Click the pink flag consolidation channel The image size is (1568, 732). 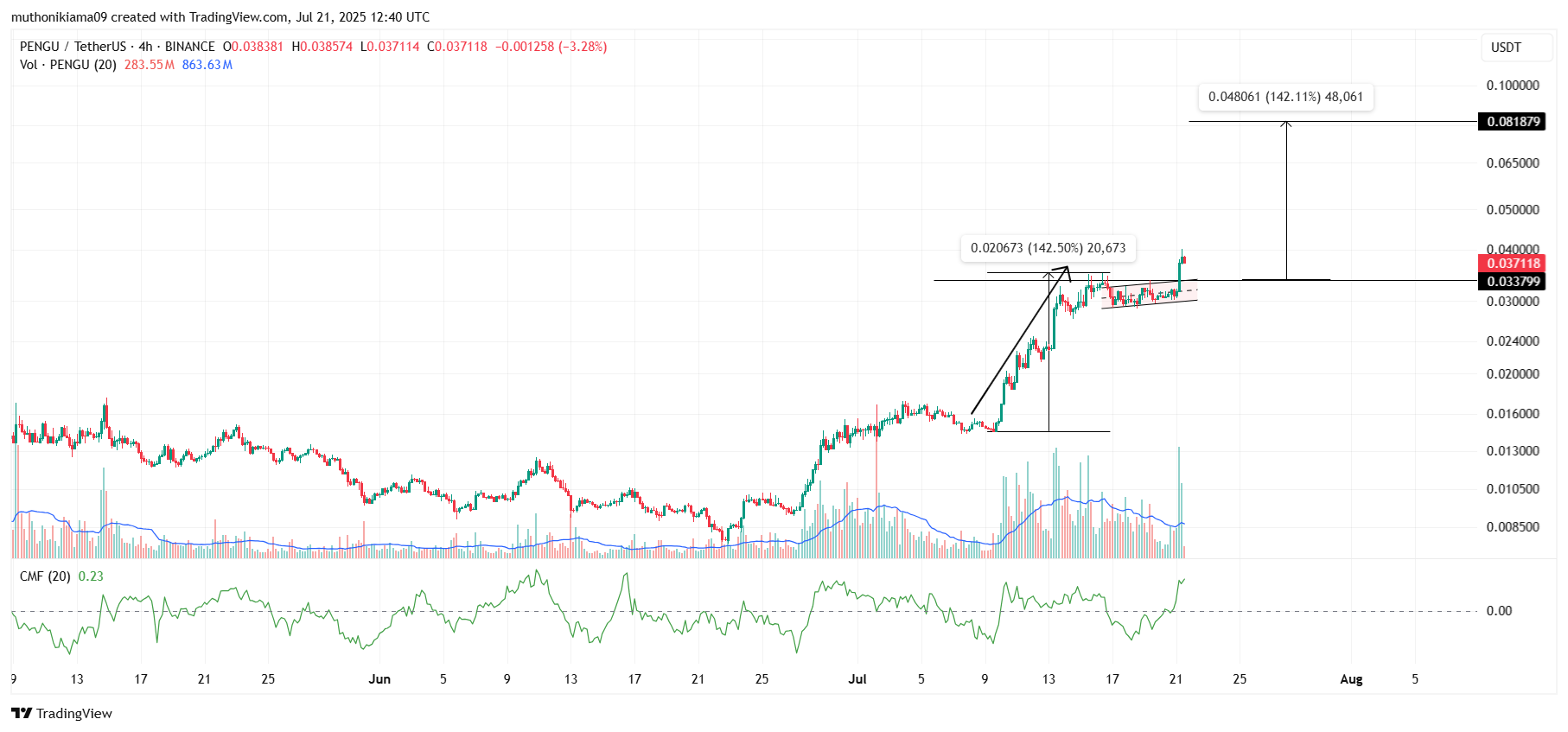1150,294
